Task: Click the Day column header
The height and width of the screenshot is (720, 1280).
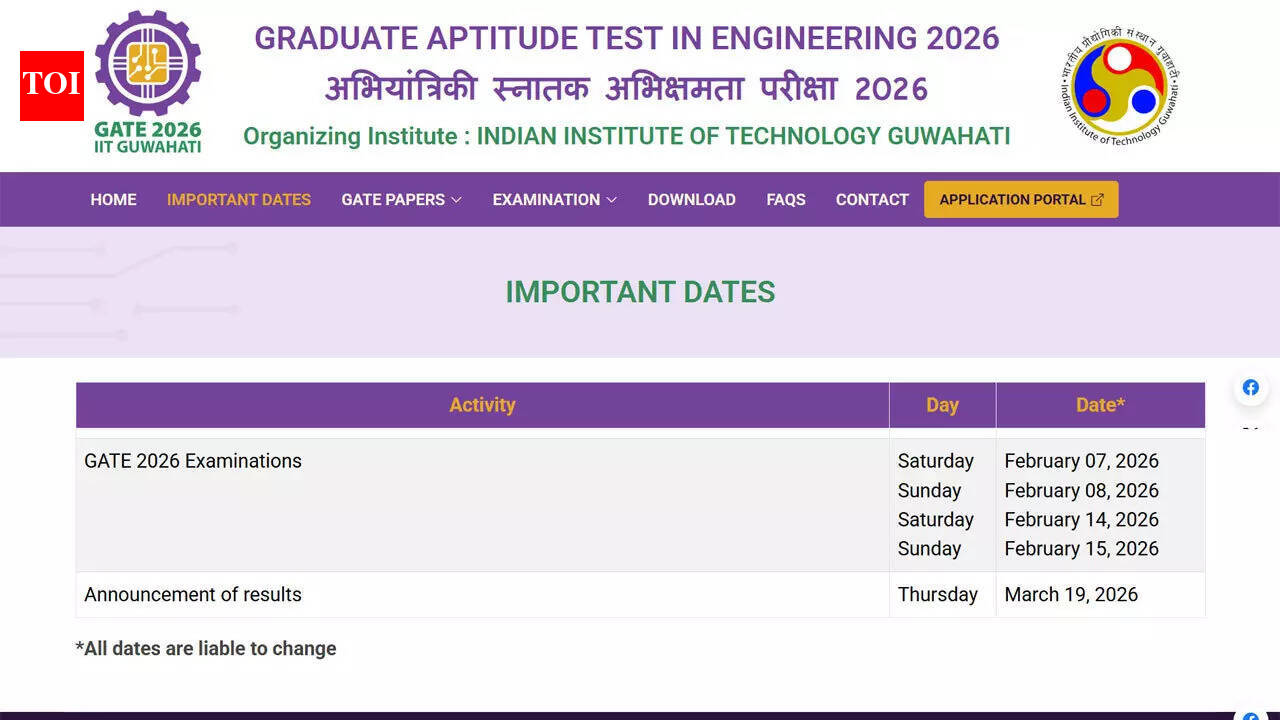Action: (942, 405)
